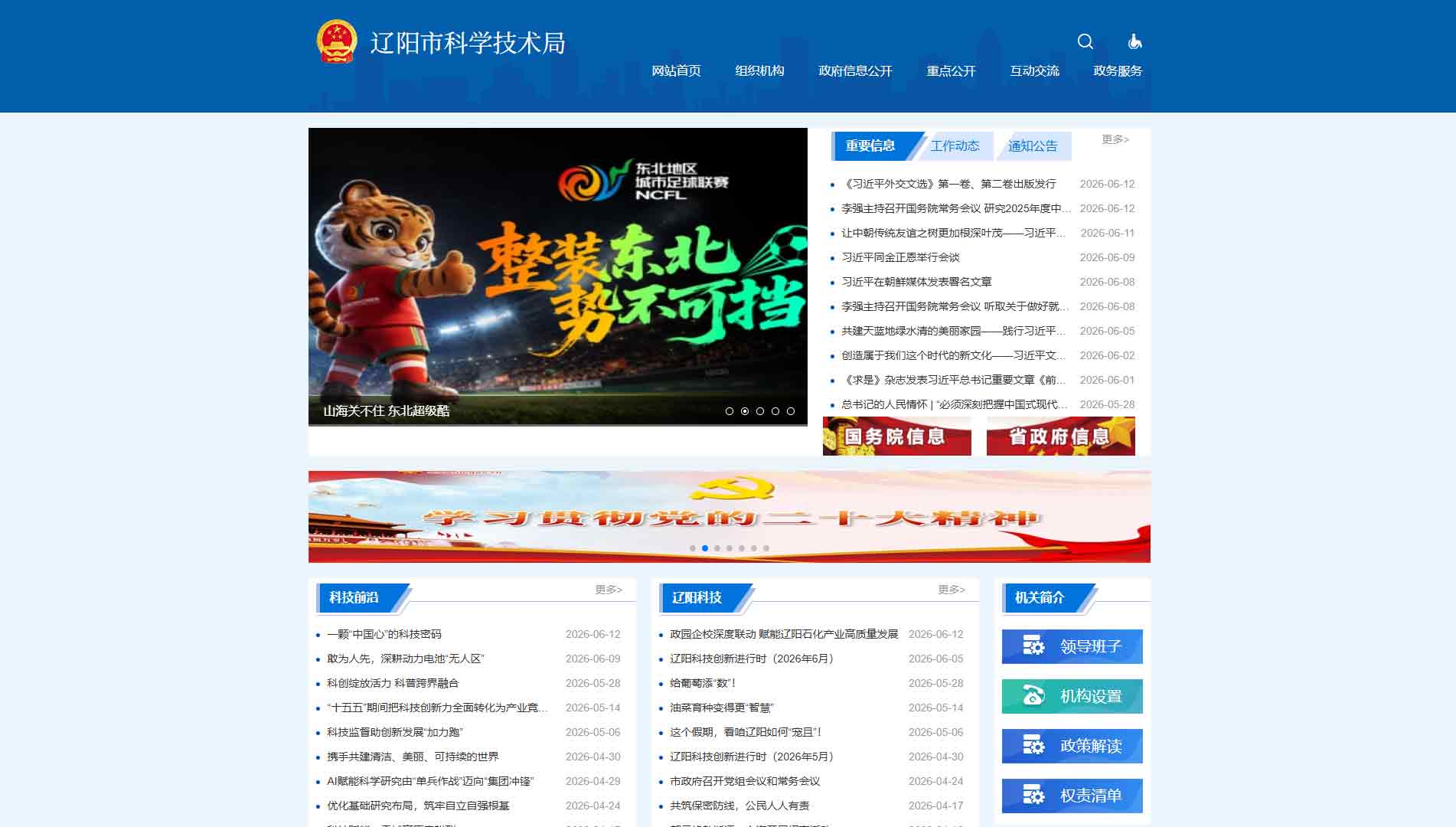
Task: Select last dot on party banner carousel
Action: click(x=766, y=548)
